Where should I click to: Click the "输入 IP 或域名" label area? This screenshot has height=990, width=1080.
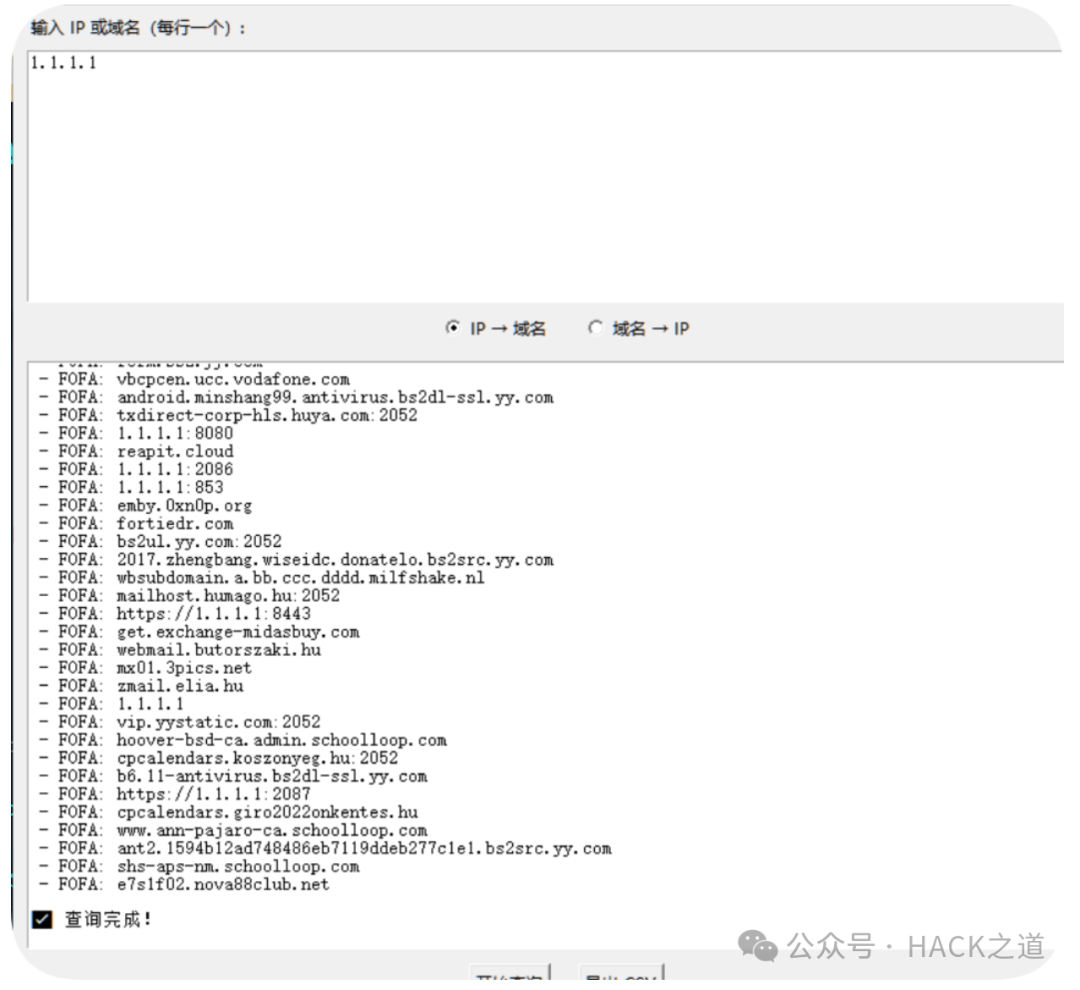coord(130,30)
